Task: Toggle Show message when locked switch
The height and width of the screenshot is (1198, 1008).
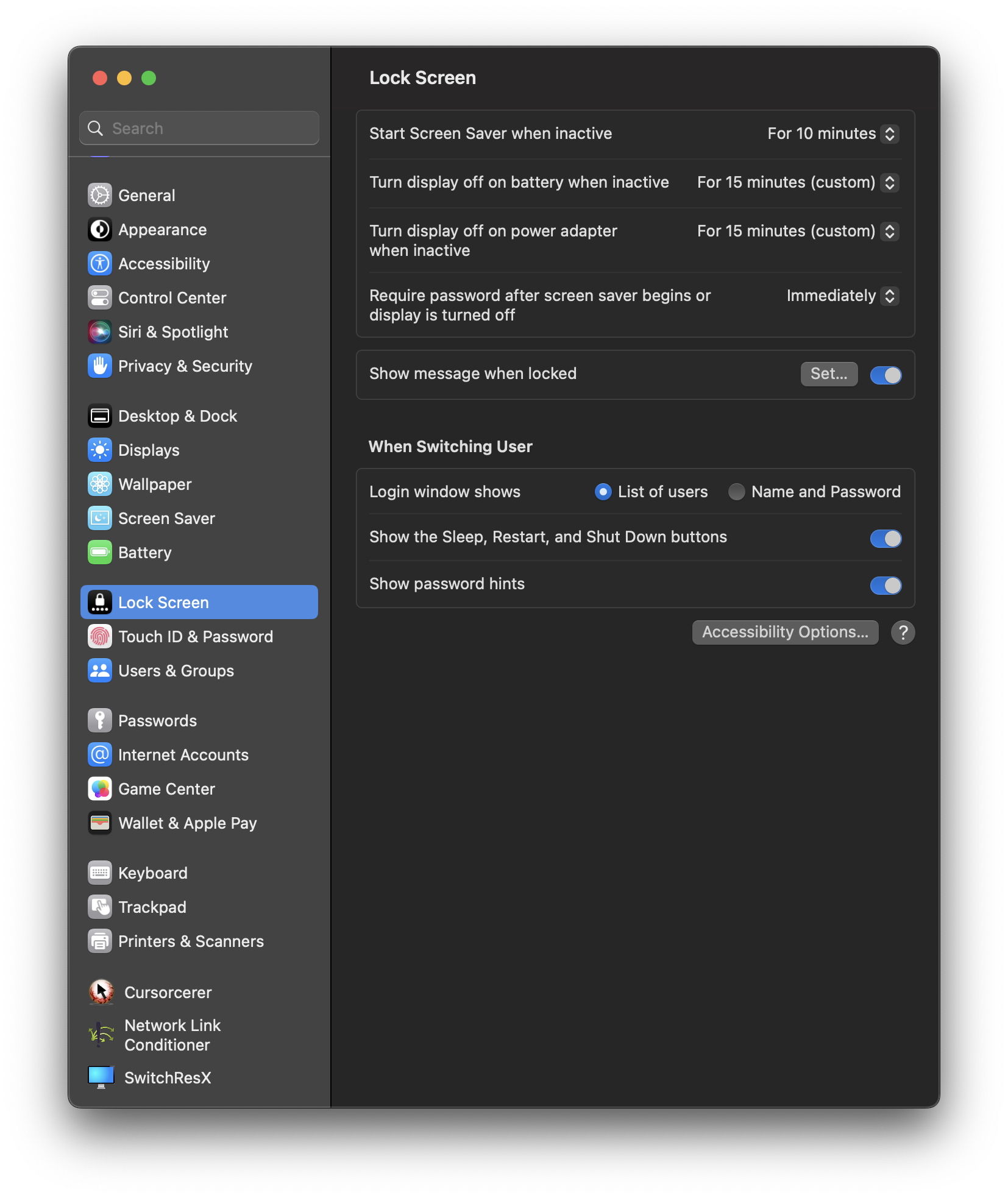Action: click(886, 375)
